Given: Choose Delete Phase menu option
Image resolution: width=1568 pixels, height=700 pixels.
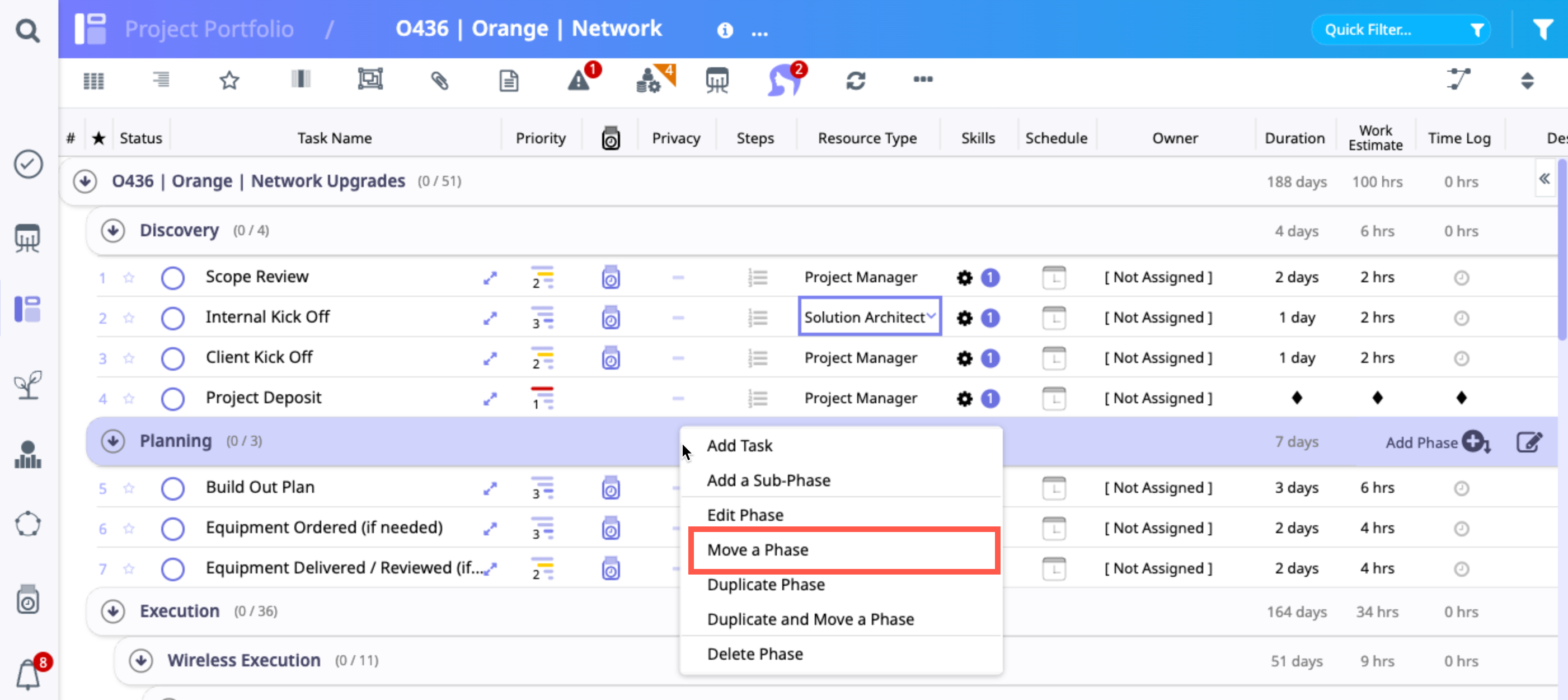Looking at the screenshot, I should pyautogui.click(x=755, y=654).
